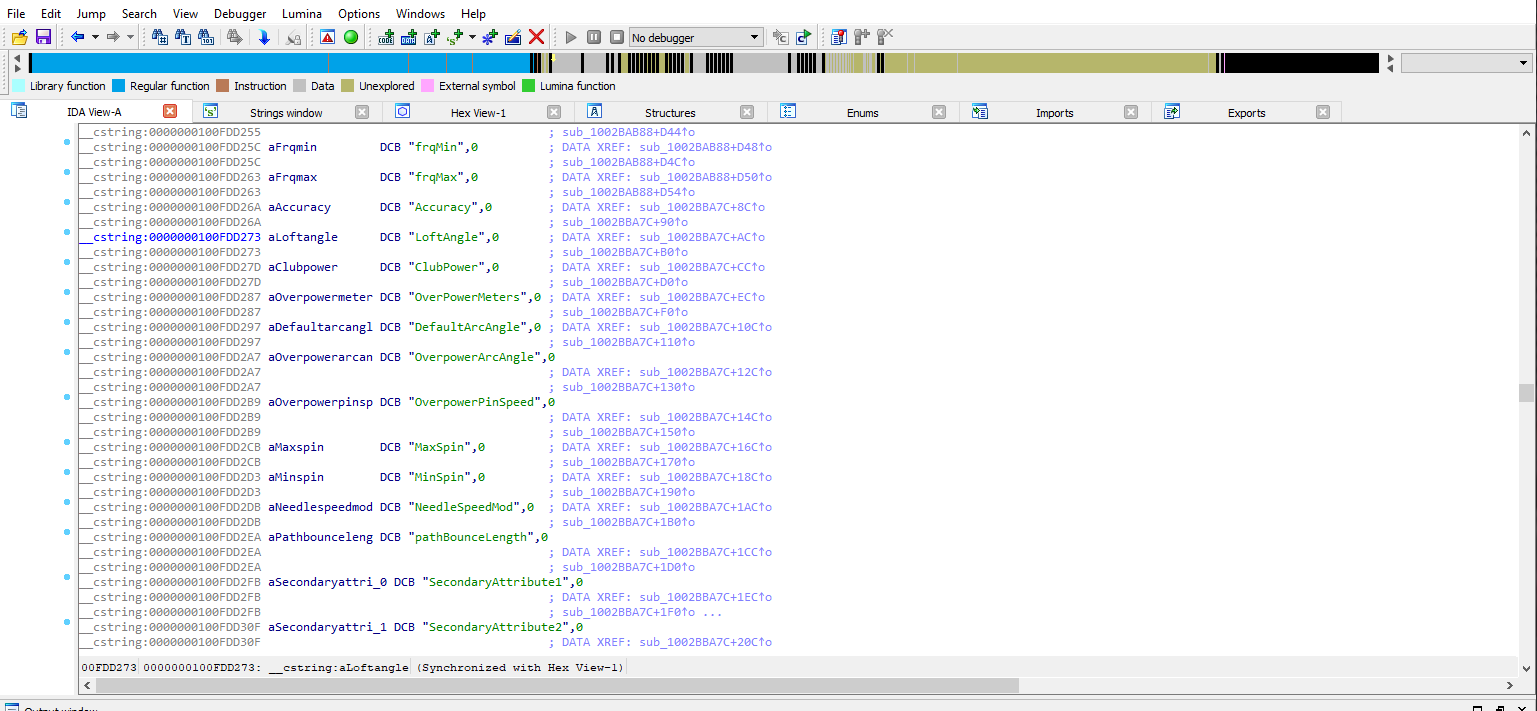The height and width of the screenshot is (711, 1537).
Task: Click the Stop process square button
Action: pos(617,37)
